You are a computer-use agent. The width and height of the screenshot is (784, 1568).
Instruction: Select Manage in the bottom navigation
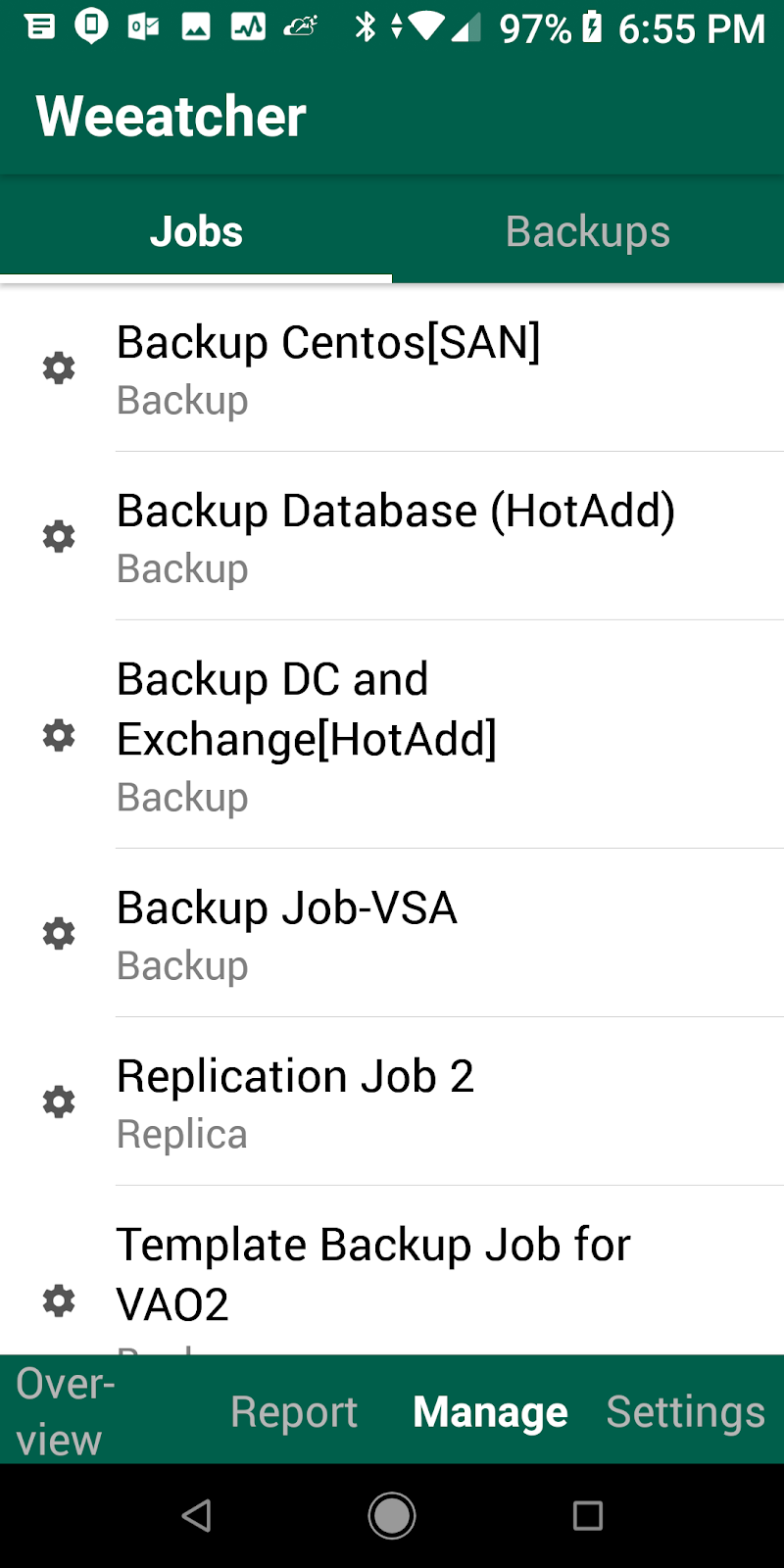pos(490,1412)
